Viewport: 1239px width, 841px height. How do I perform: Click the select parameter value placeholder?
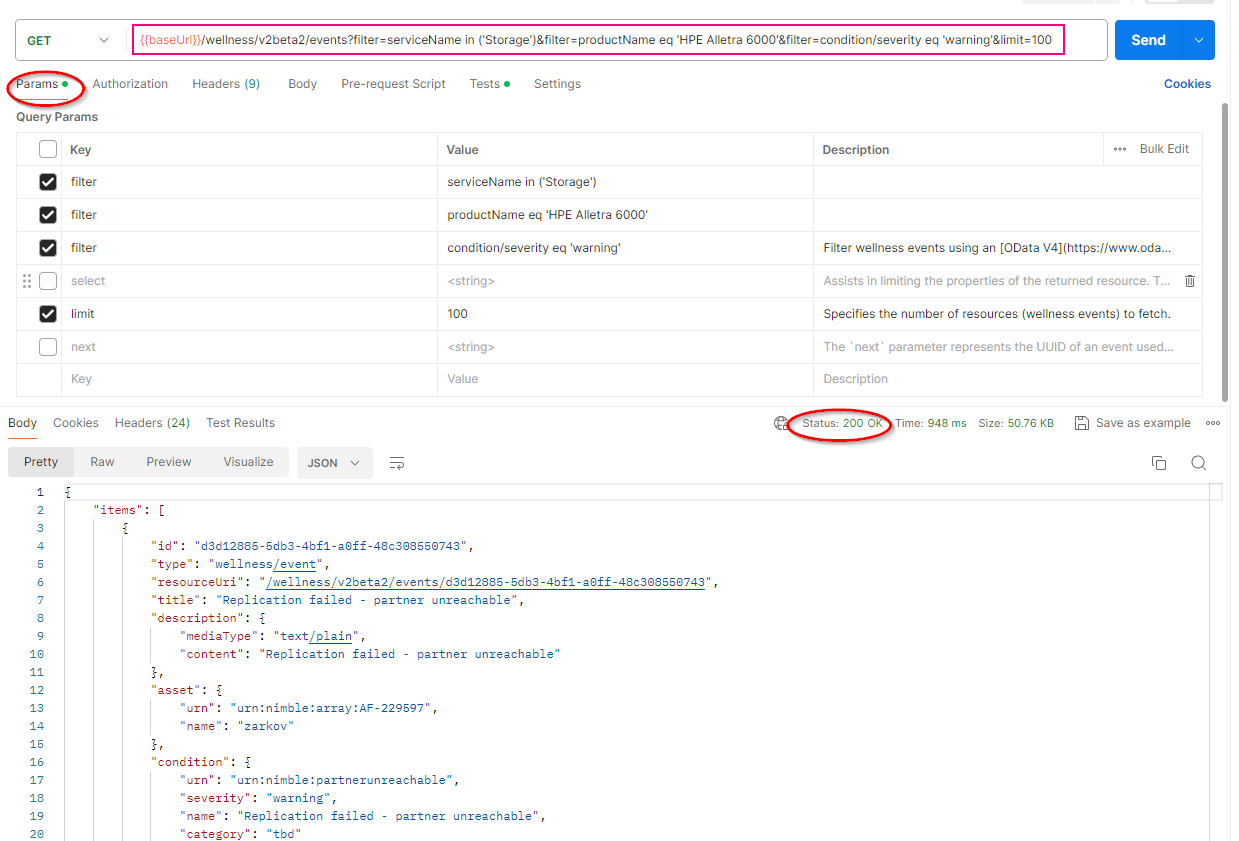(x=471, y=281)
